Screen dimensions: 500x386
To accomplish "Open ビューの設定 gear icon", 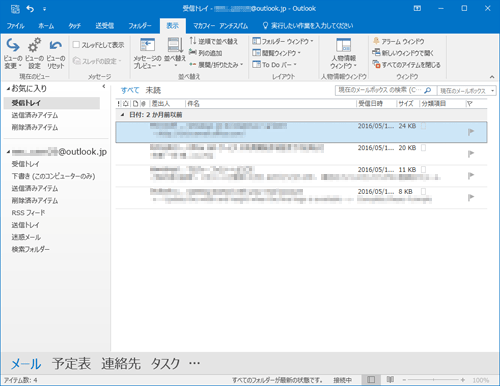I will click(34, 45).
